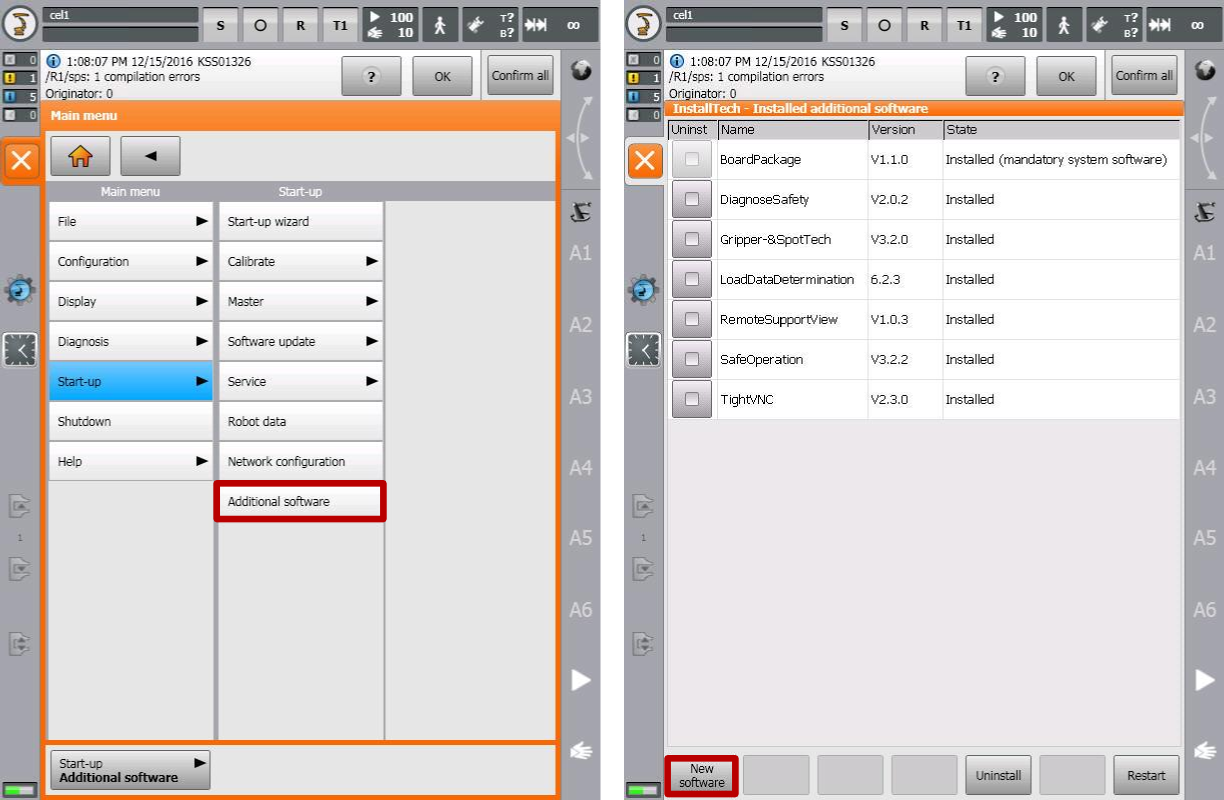1224x800 pixels.
Task: Click the language globe icon near Confirm all
Action: click(x=580, y=70)
